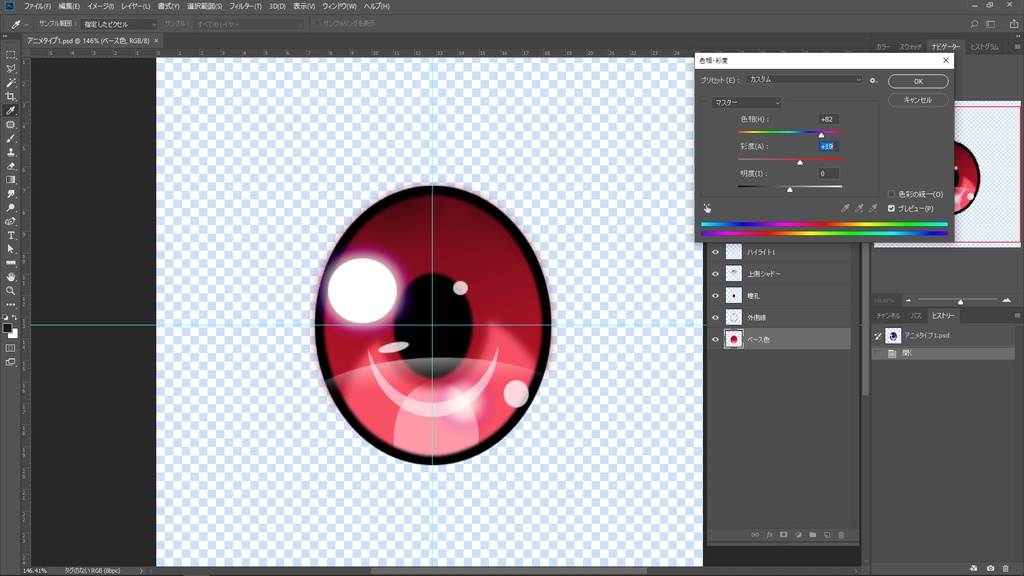Click the 色相(H) hue slider handle
Image resolution: width=1024 pixels, height=576 pixels.
click(822, 135)
